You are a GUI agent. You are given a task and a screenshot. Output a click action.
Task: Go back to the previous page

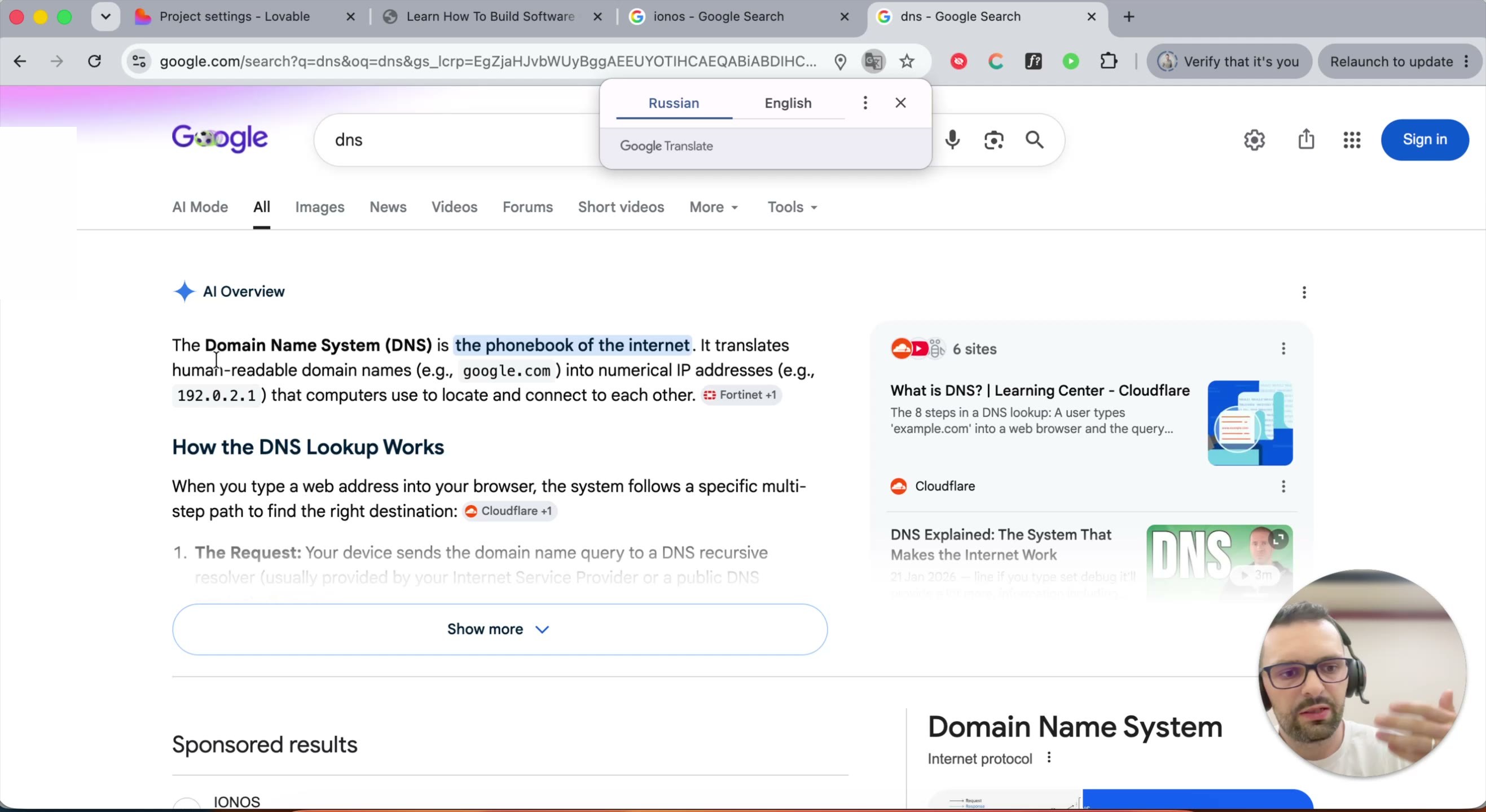pos(20,61)
